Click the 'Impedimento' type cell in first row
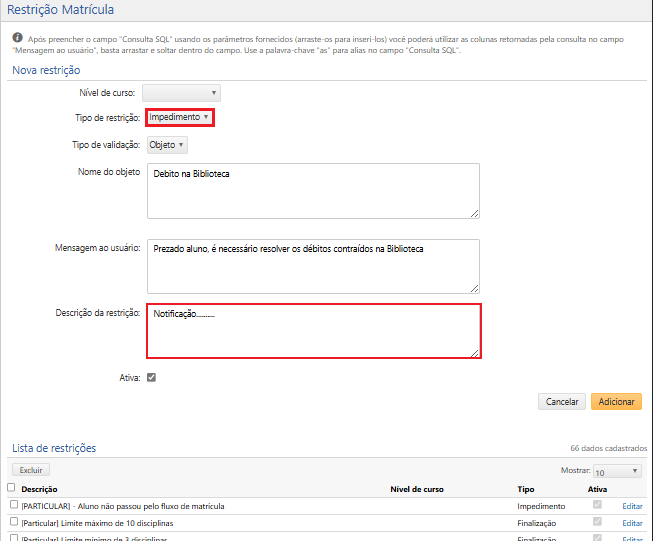 coord(541,506)
